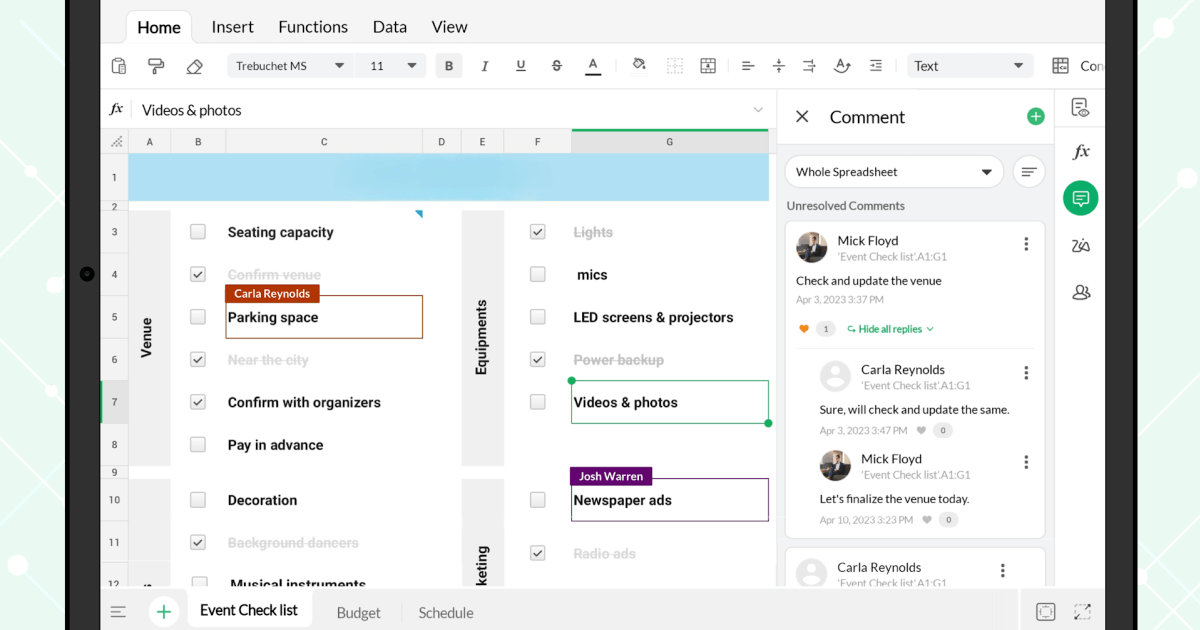Select the clear formatting eraser tool

click(194, 65)
